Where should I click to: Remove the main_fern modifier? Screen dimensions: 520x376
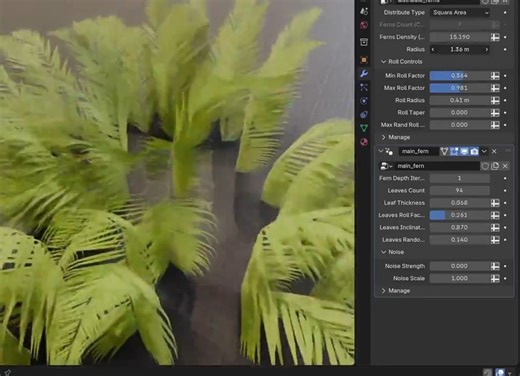click(494, 151)
